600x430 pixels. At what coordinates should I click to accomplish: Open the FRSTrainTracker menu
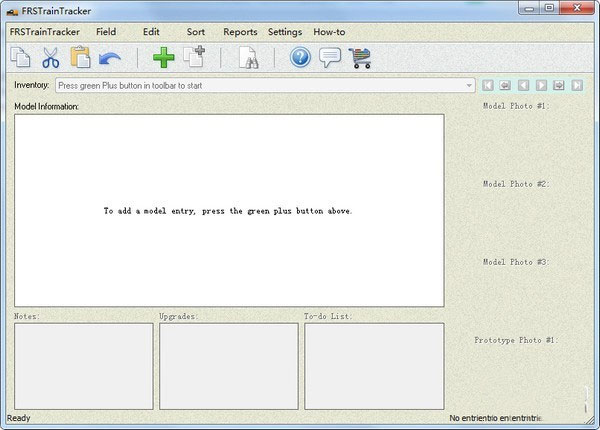point(45,32)
